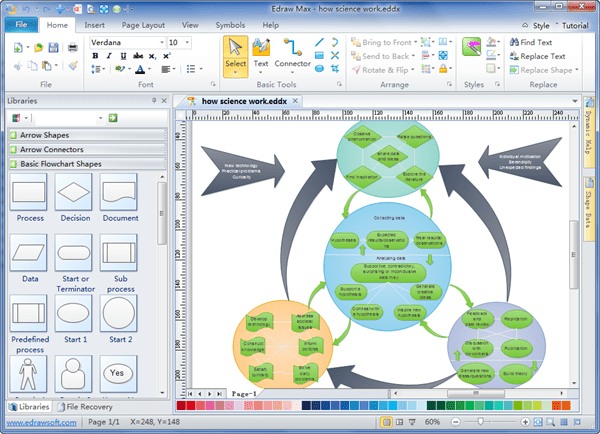Toggle Bold formatting
Image resolution: width=600 pixels, height=434 pixels.
pyautogui.click(x=95, y=56)
